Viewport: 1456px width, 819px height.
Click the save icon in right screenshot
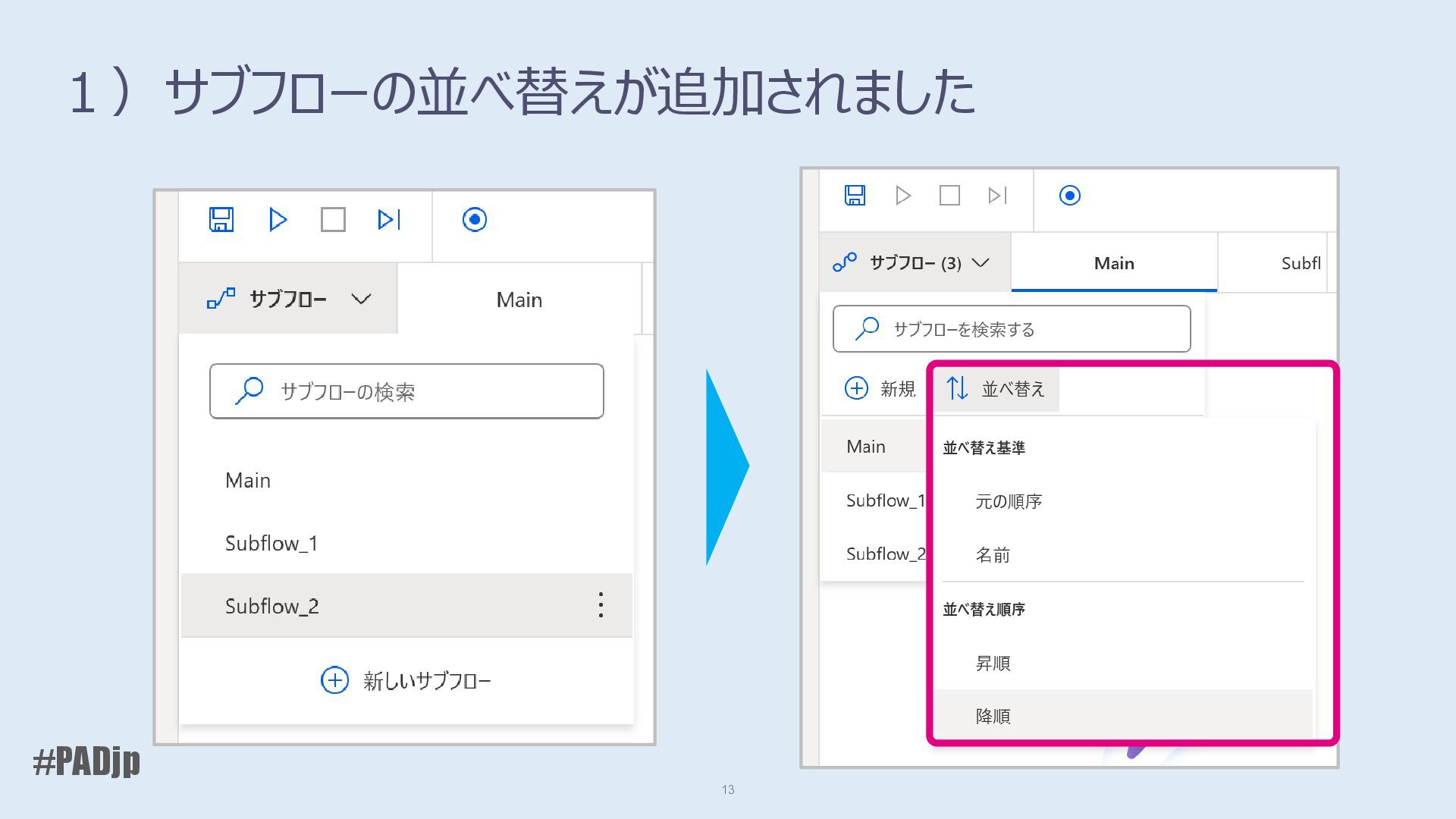tap(855, 196)
